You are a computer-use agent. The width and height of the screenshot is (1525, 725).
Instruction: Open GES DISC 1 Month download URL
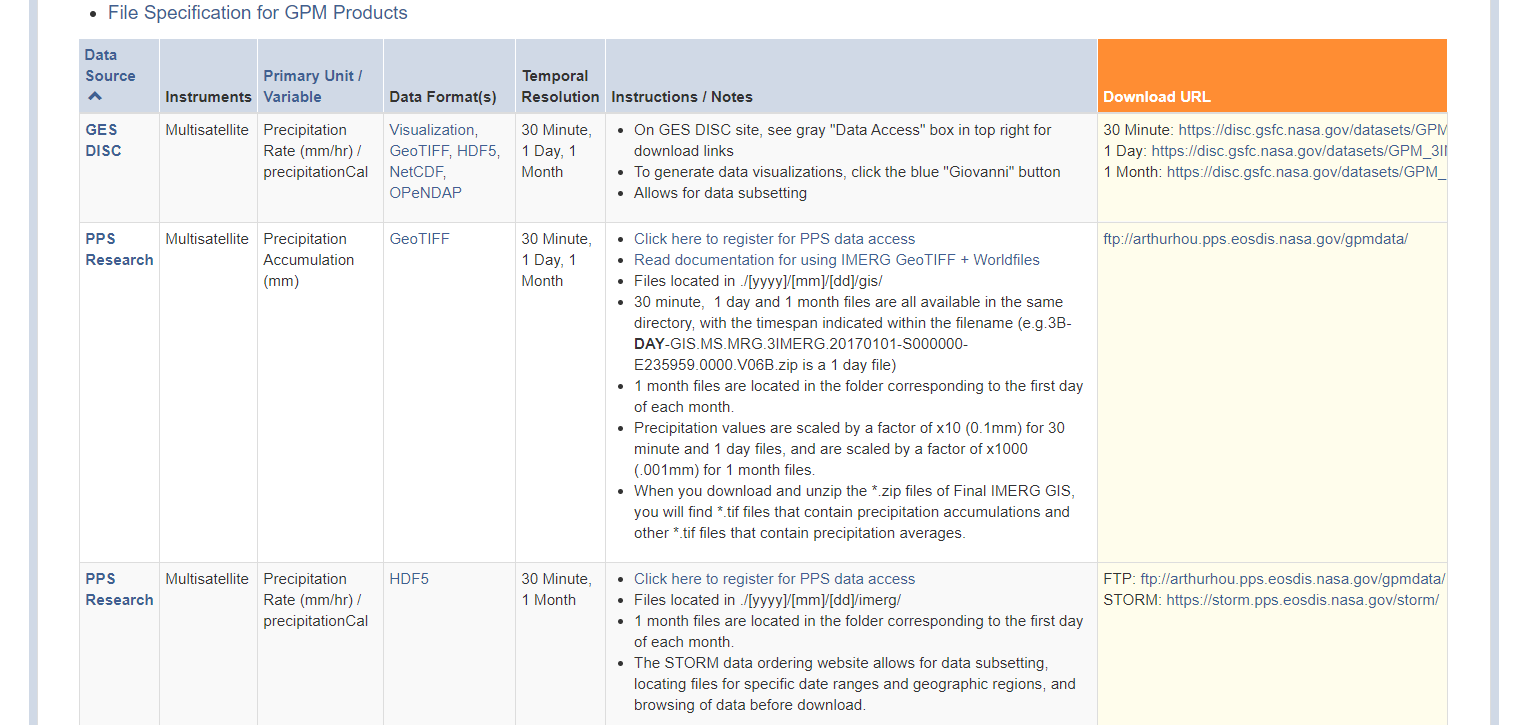[x=1307, y=172]
